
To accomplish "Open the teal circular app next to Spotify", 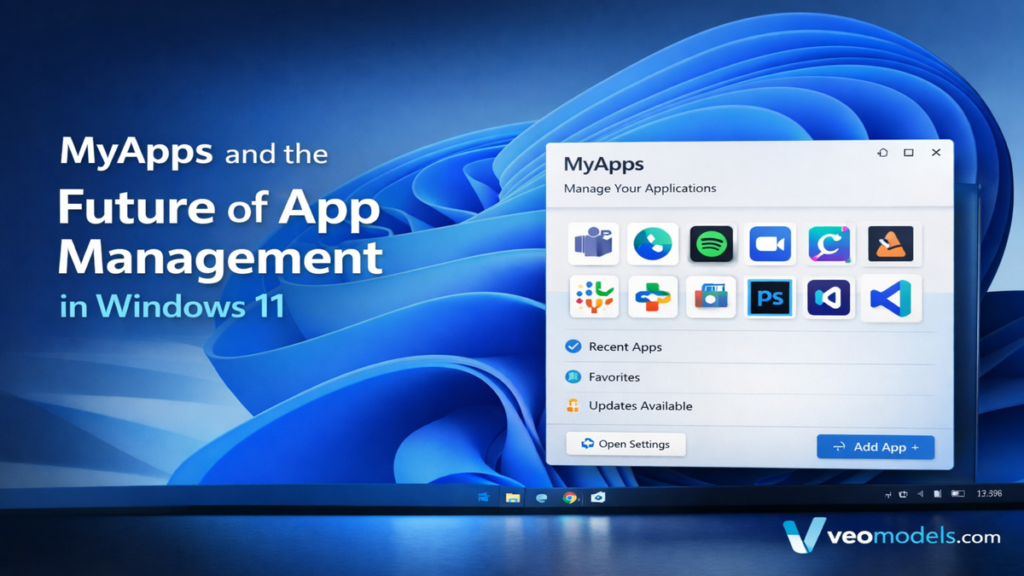I will point(652,243).
